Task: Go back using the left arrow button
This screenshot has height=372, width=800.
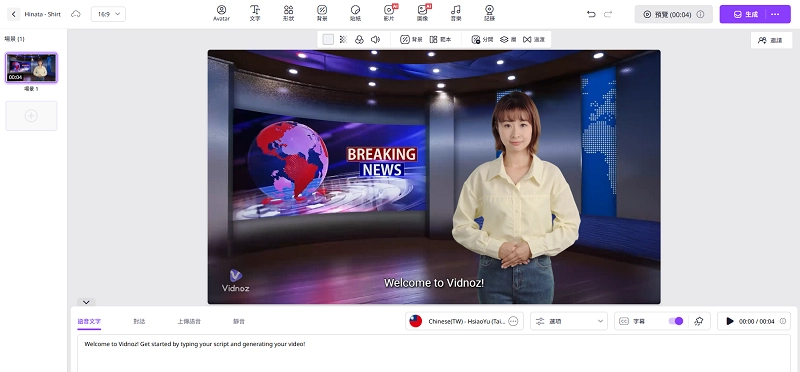Action: 13,14
